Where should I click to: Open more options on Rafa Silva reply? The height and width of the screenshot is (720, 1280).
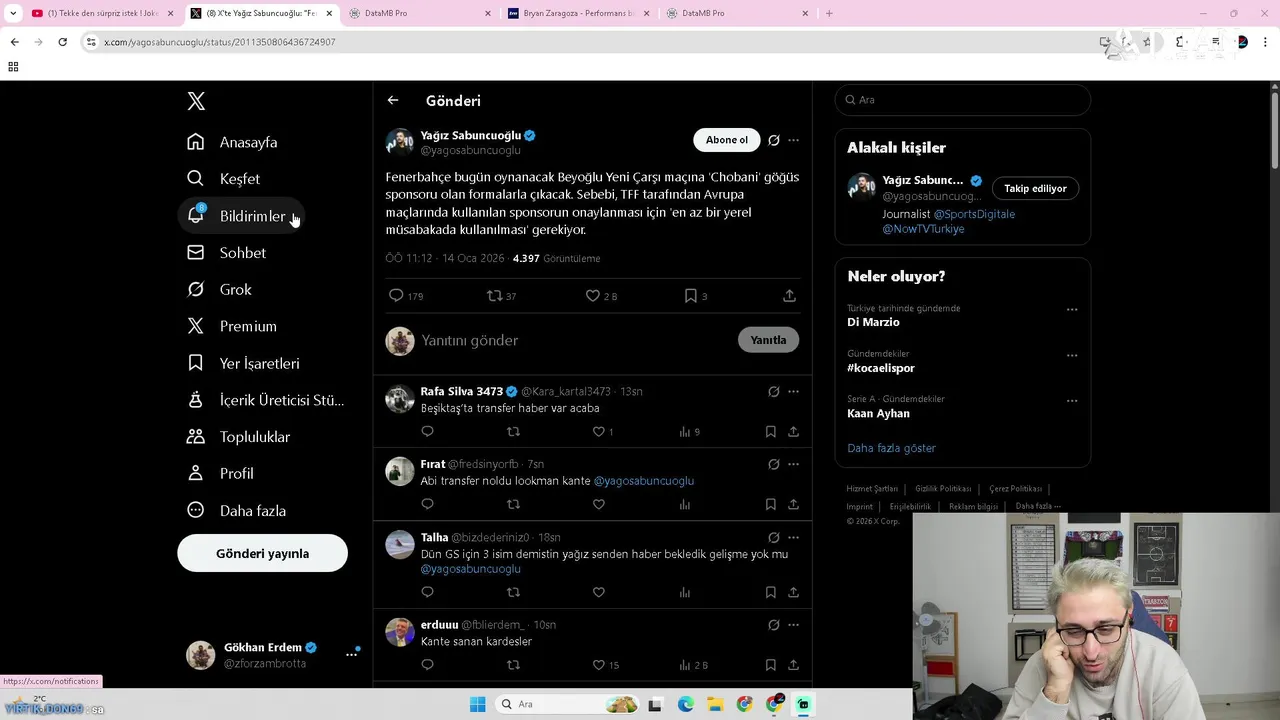pos(793,391)
